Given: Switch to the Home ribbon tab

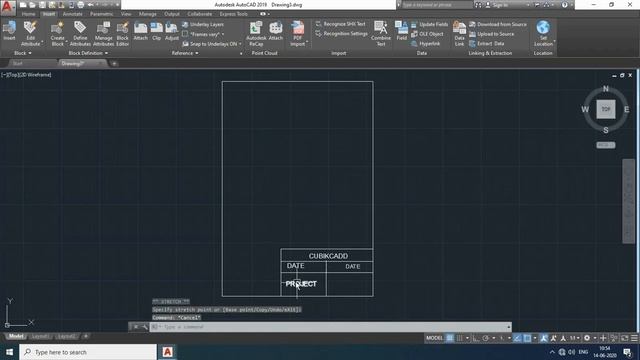Looking at the screenshot, I should click(x=28, y=14).
